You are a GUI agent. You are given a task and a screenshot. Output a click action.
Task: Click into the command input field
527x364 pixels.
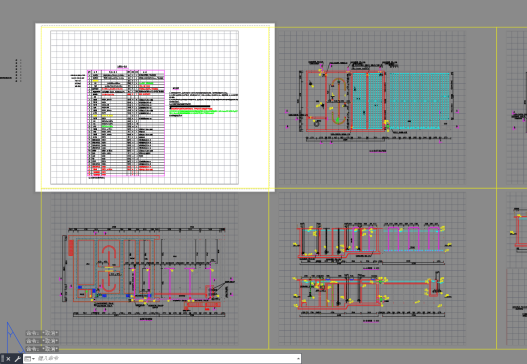click(x=166, y=359)
